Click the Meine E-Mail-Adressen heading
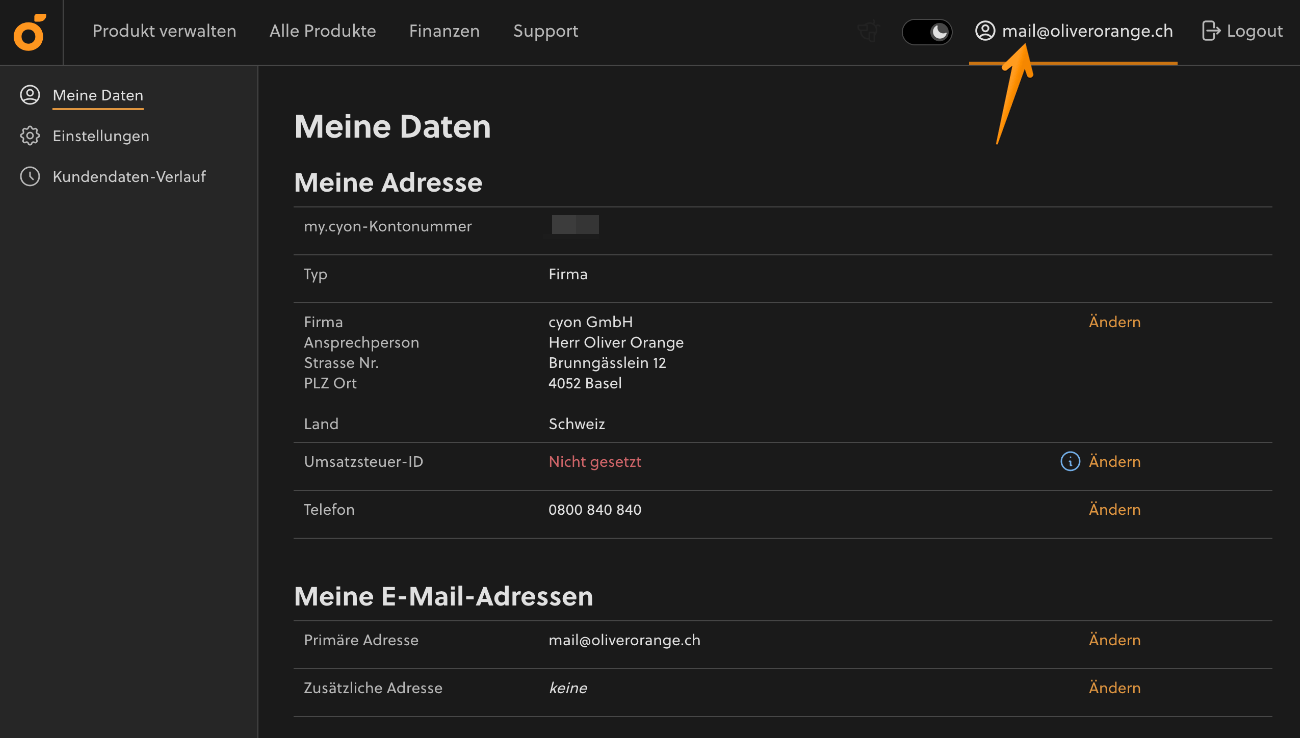This screenshot has height=738, width=1300. (444, 596)
